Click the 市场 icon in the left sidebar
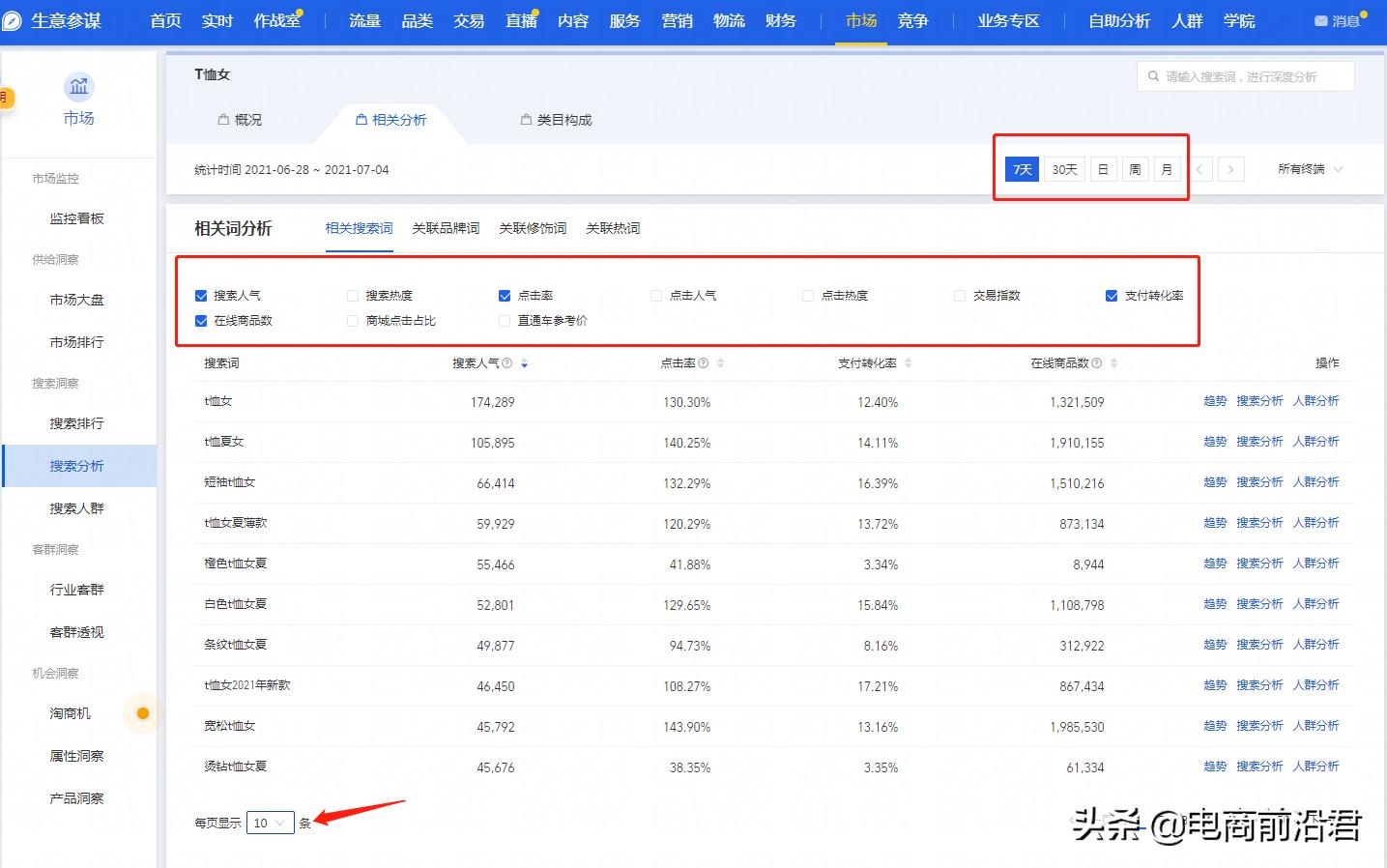The width and height of the screenshot is (1387, 868). (78, 88)
